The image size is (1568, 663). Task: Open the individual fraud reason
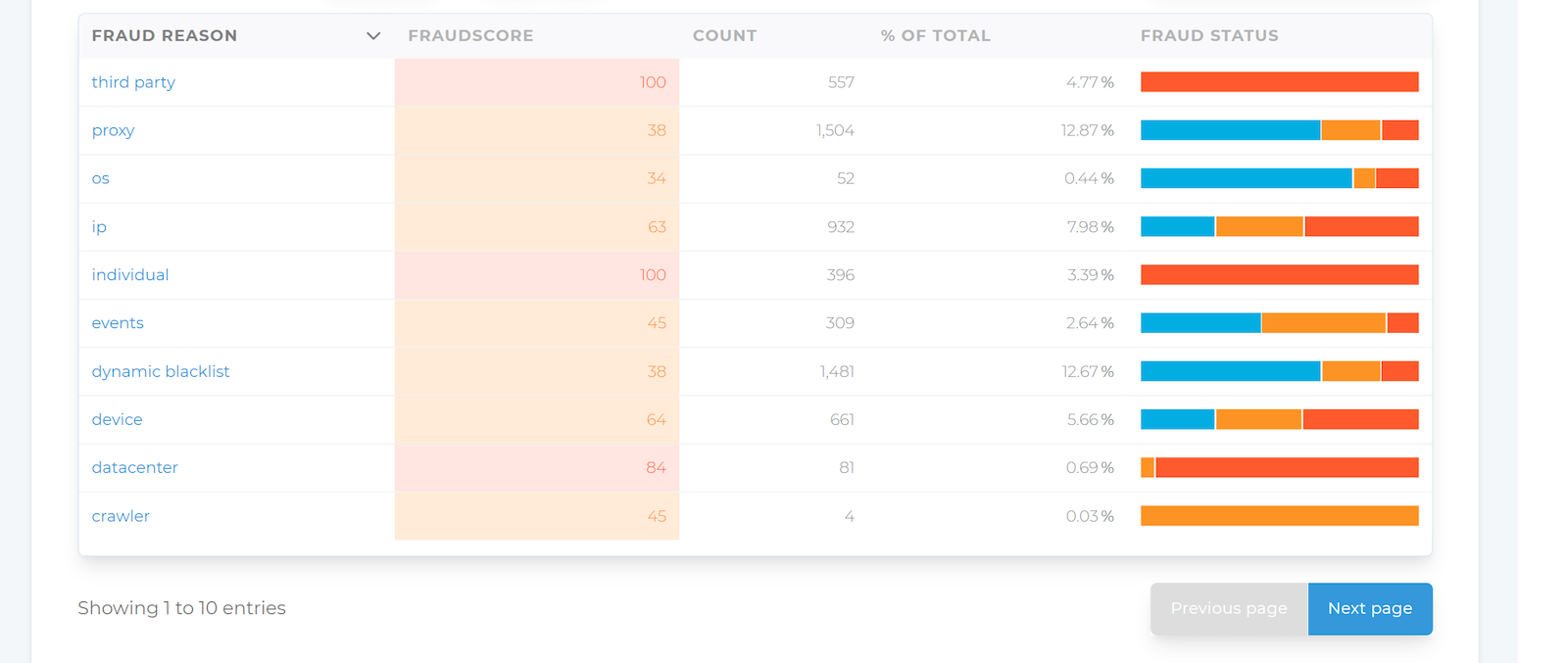point(130,275)
